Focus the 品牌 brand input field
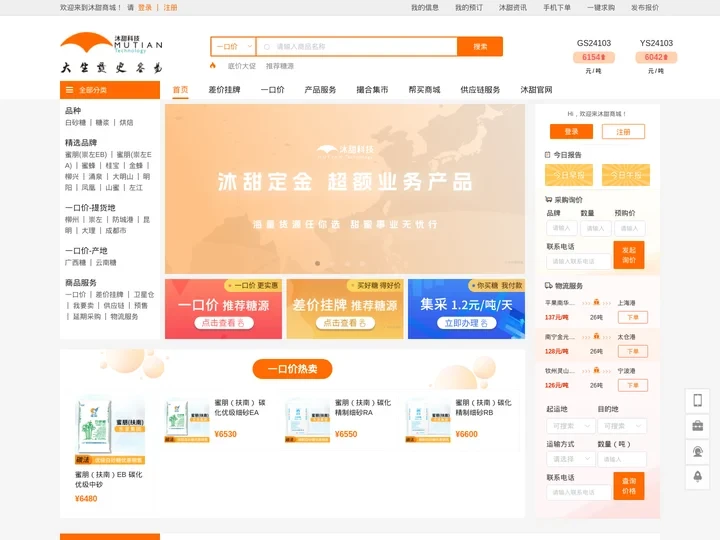Screen dimensions: 720x540 point(562,228)
